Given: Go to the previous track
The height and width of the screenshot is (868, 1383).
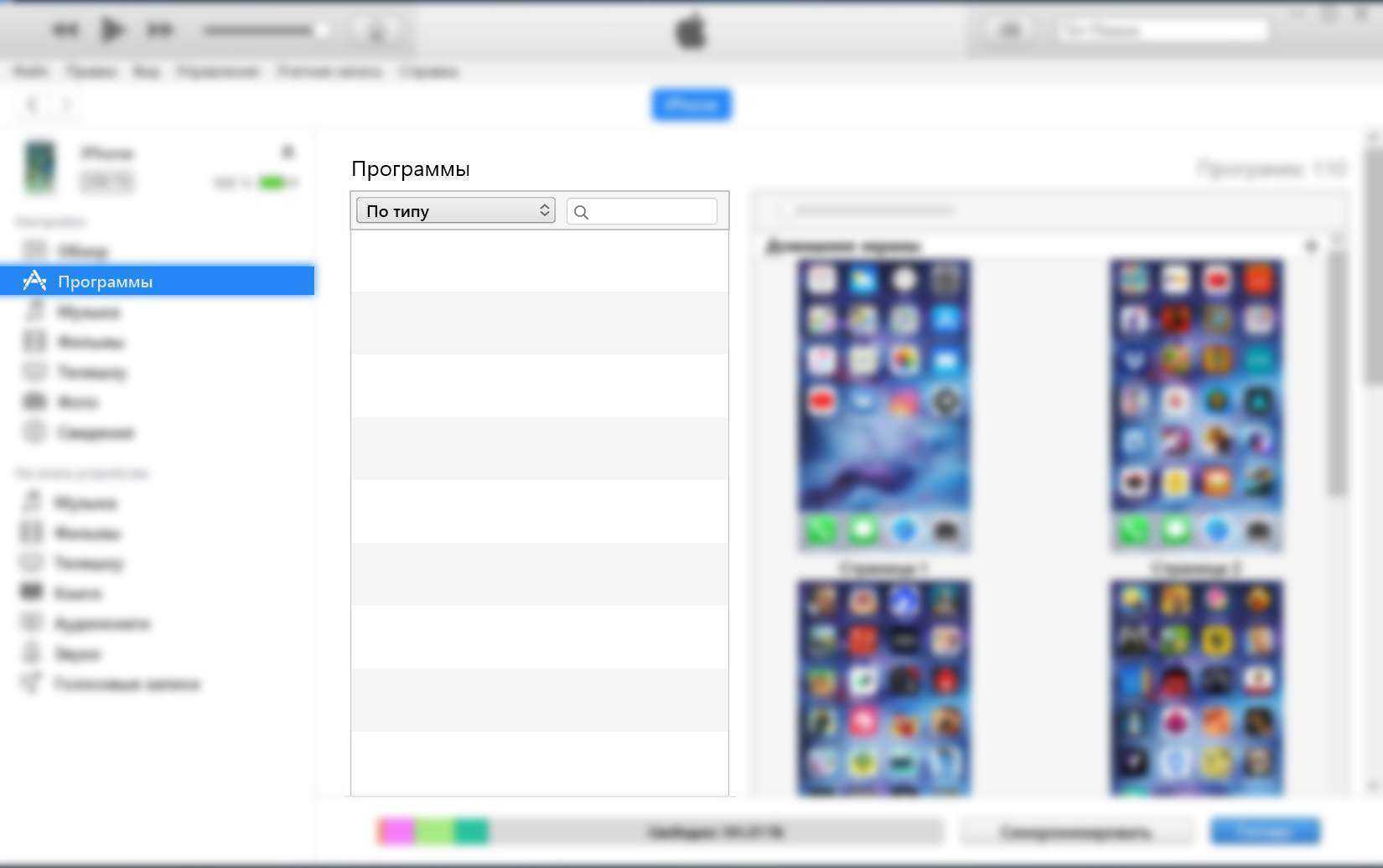Looking at the screenshot, I should 65,31.
